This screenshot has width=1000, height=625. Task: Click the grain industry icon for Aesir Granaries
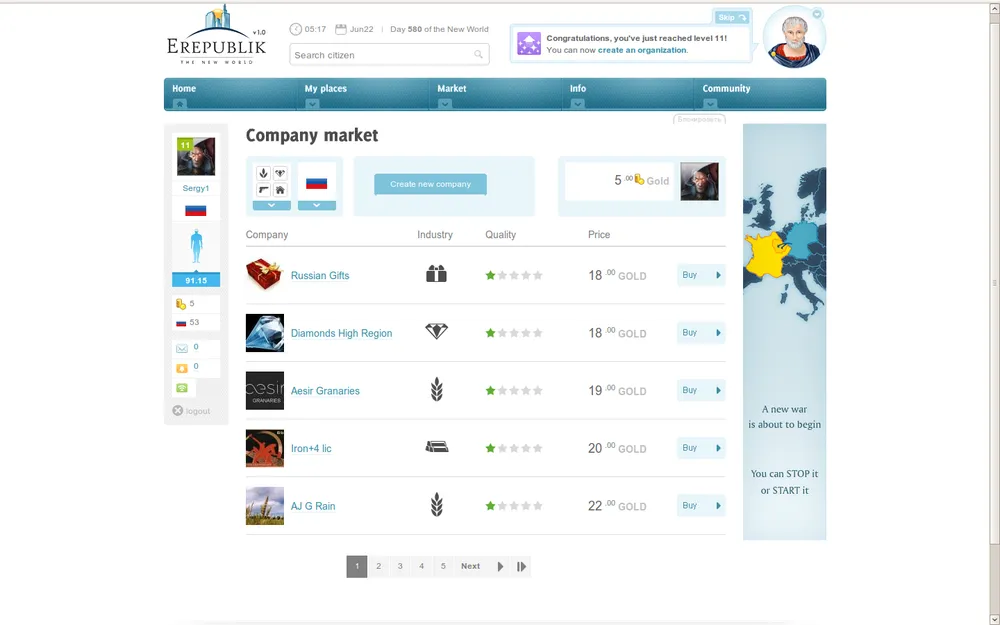coord(436,390)
